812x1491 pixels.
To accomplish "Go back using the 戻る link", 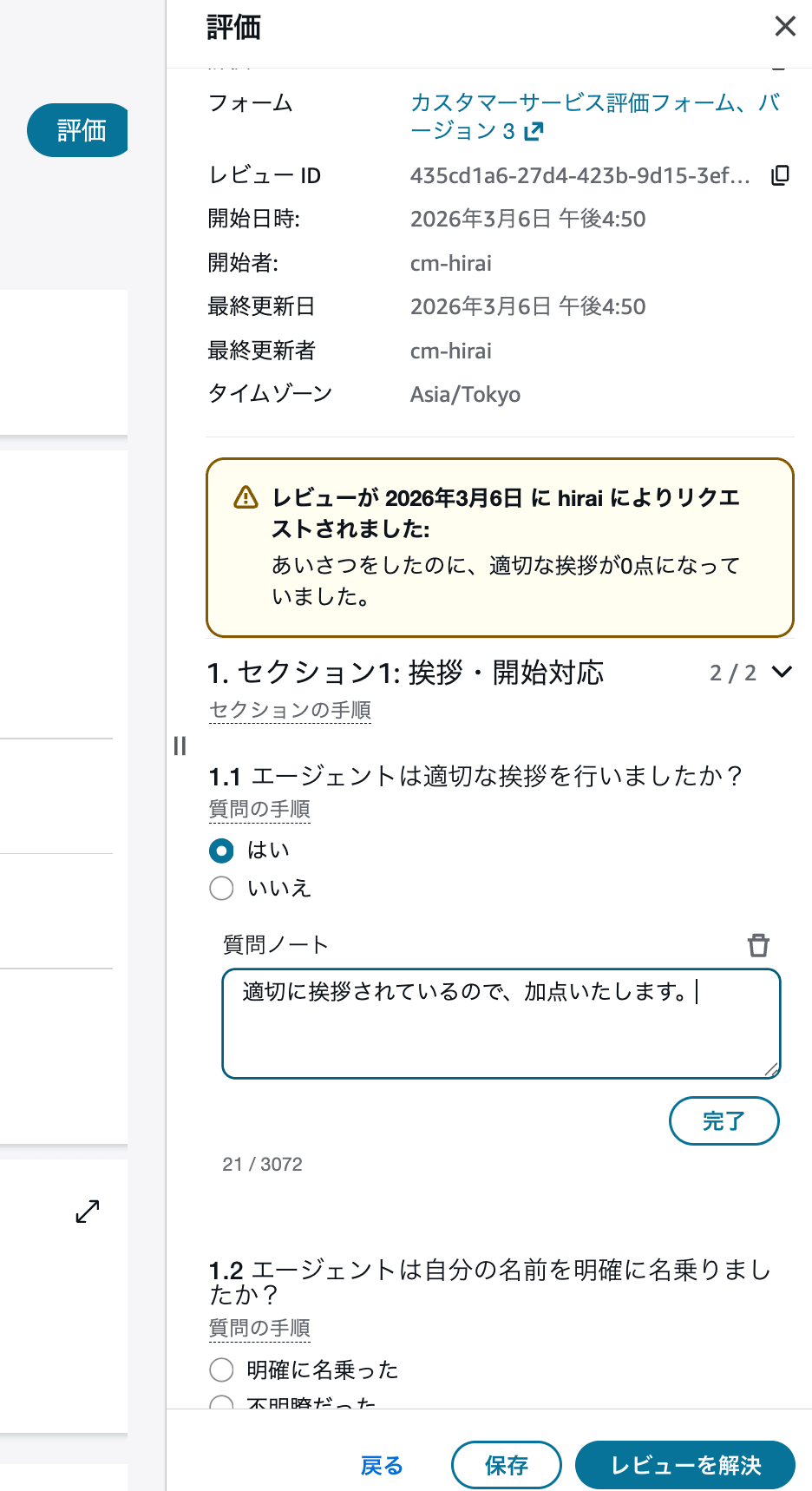I will (381, 1465).
